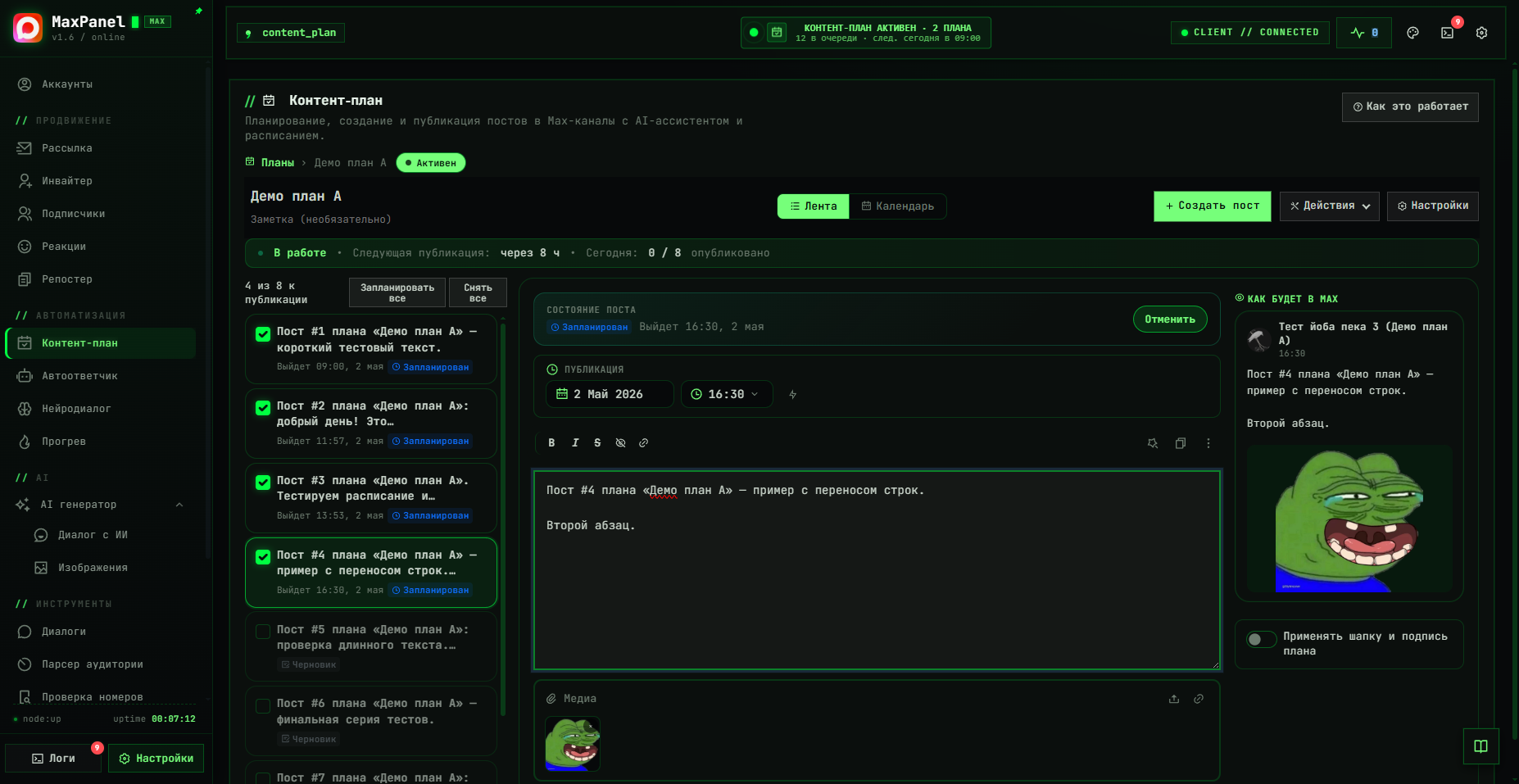Image resolution: width=1519 pixels, height=784 pixels.
Task: Open the gear settings icon in header
Action: (1481, 33)
